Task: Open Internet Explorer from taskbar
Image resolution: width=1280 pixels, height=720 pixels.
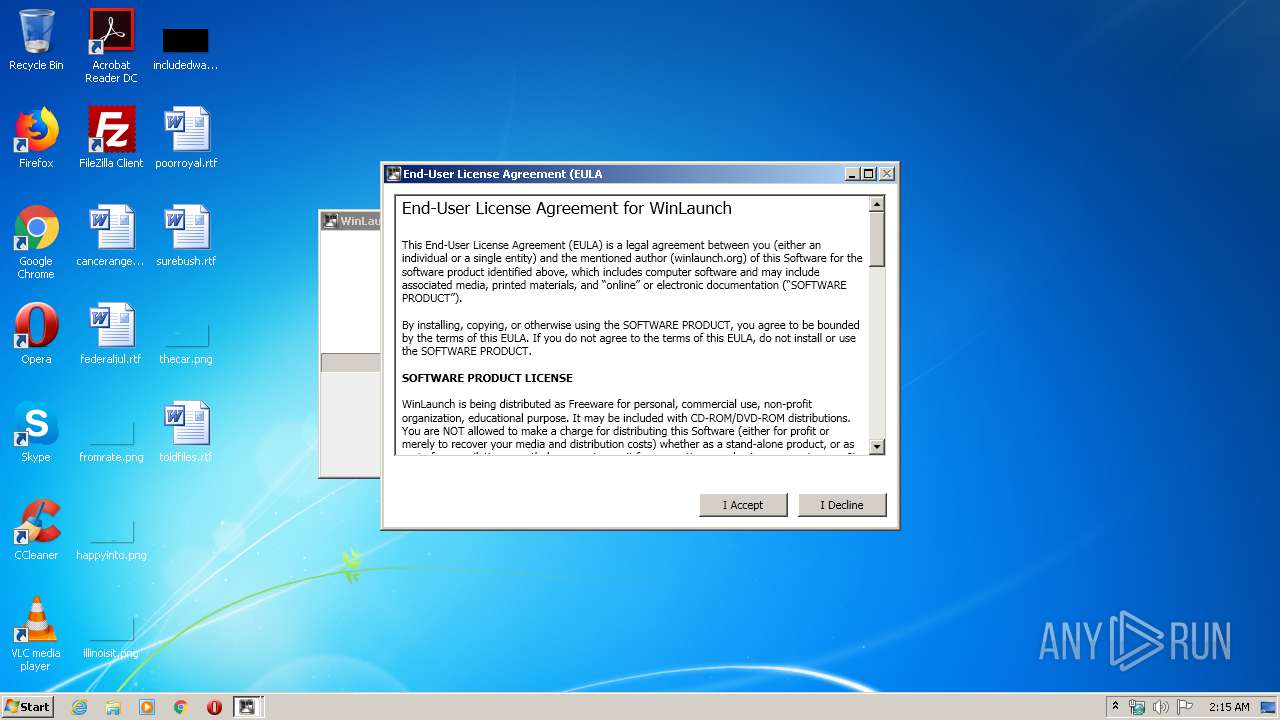Action: (79, 707)
